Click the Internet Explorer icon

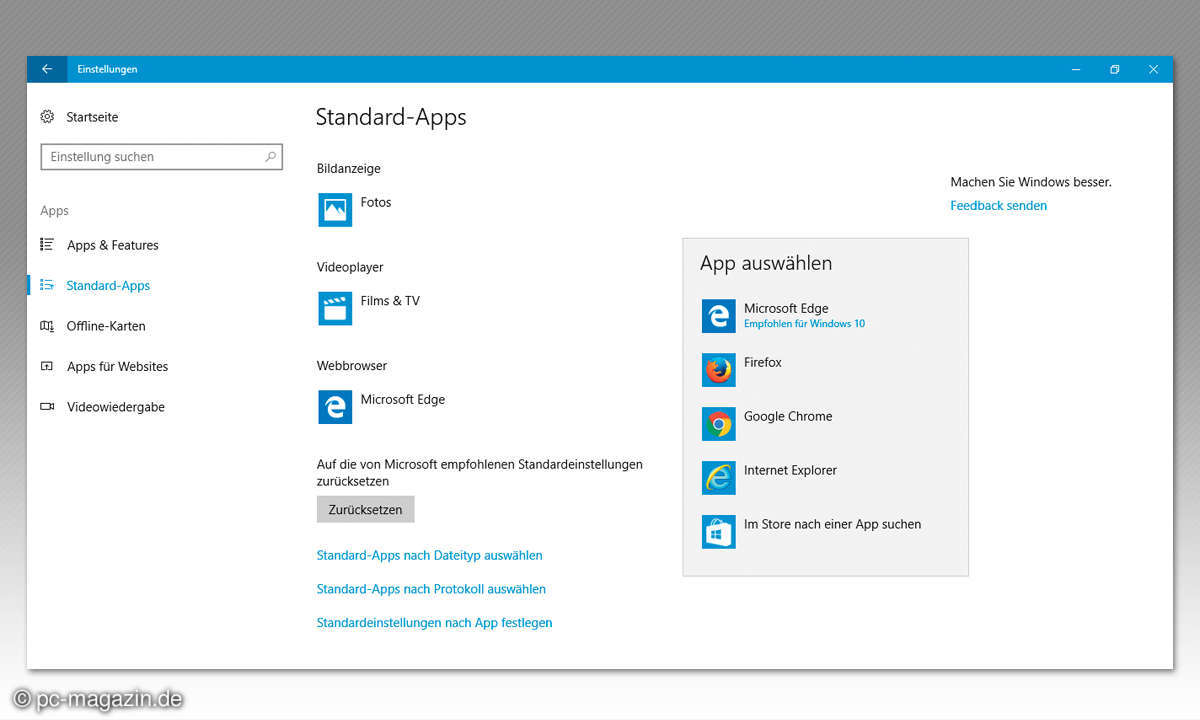[x=718, y=478]
